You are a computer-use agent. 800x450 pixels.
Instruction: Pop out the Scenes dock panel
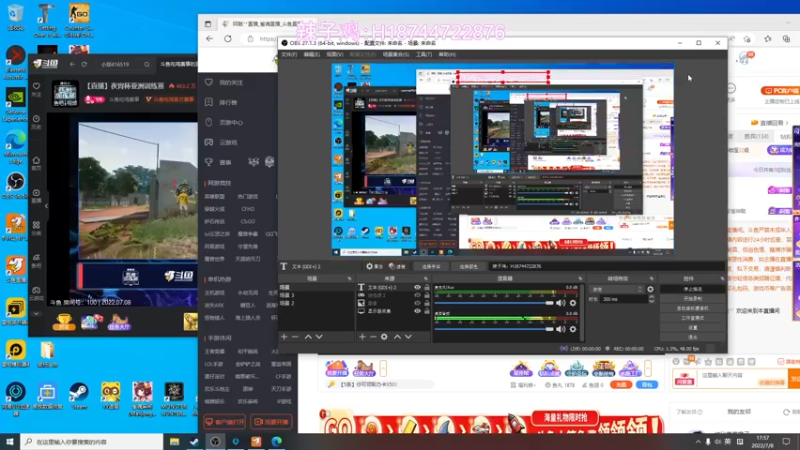click(x=349, y=279)
